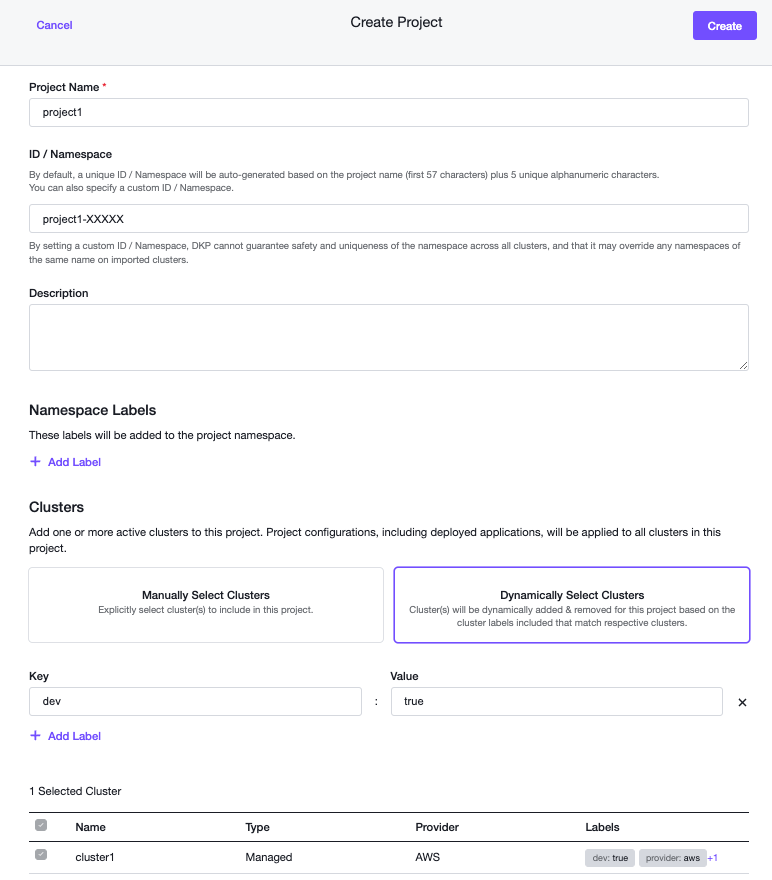Cancel project creation
This screenshot has width=772, height=880.
click(54, 25)
